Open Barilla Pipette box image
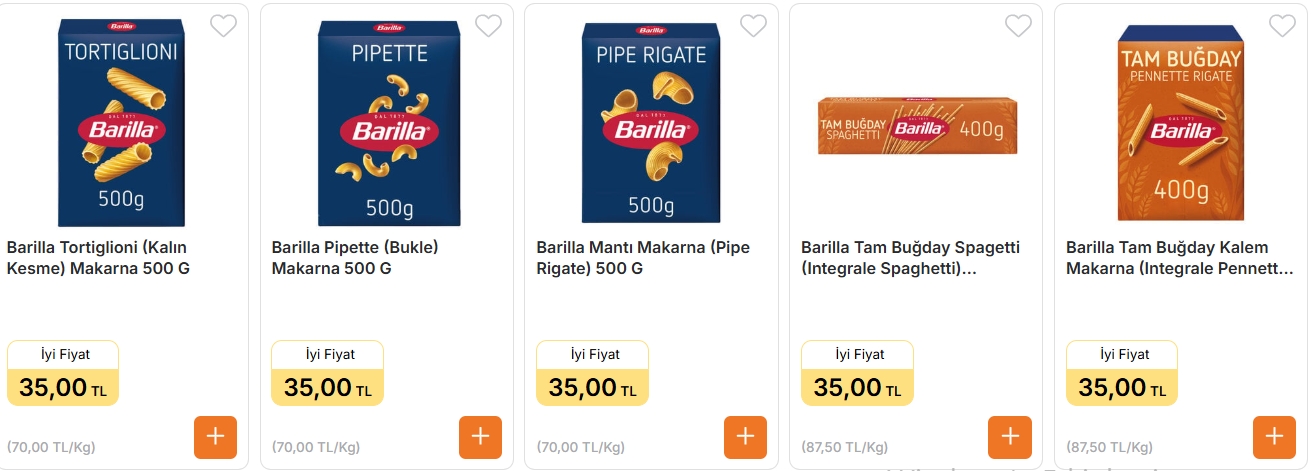The image size is (1311, 471). coord(389,122)
